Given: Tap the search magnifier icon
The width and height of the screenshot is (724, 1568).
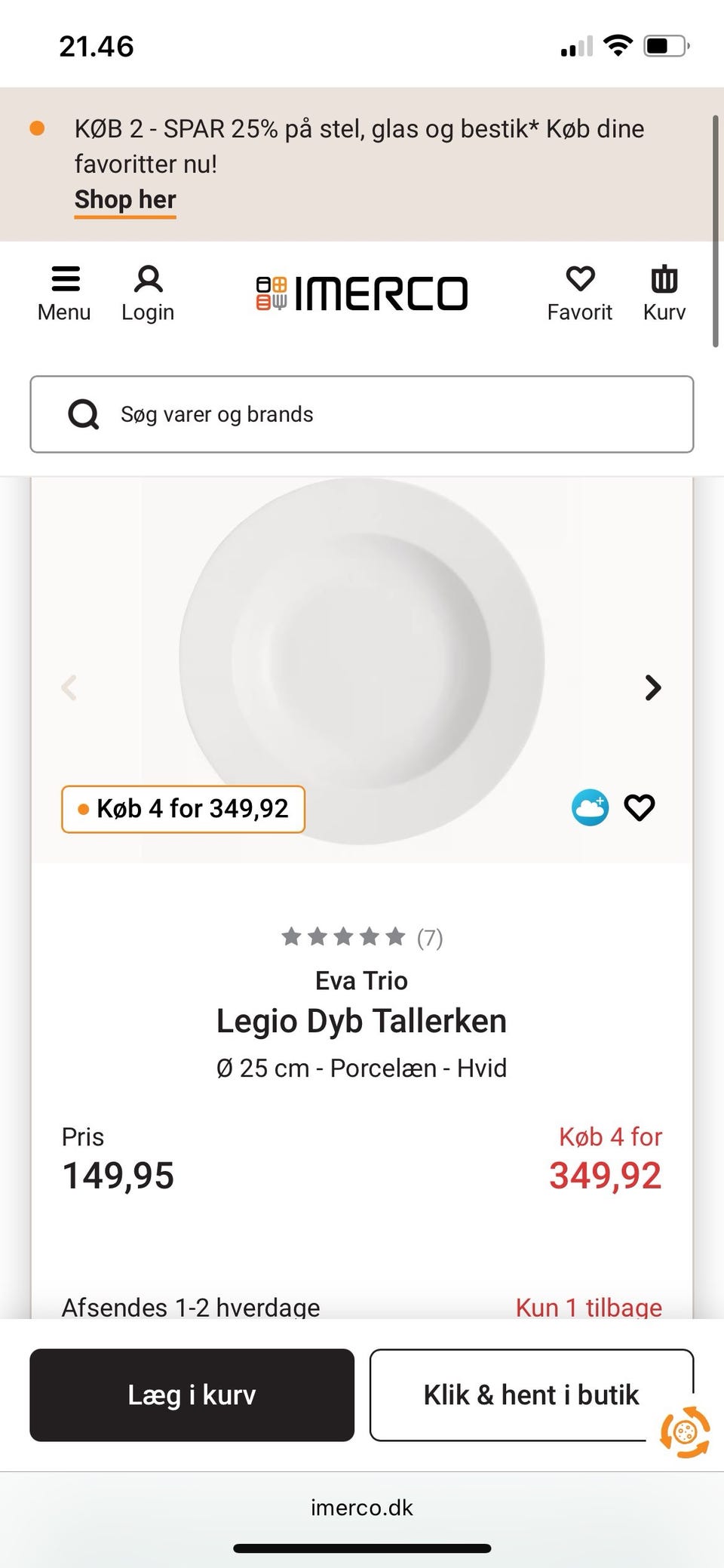Looking at the screenshot, I should (x=83, y=414).
